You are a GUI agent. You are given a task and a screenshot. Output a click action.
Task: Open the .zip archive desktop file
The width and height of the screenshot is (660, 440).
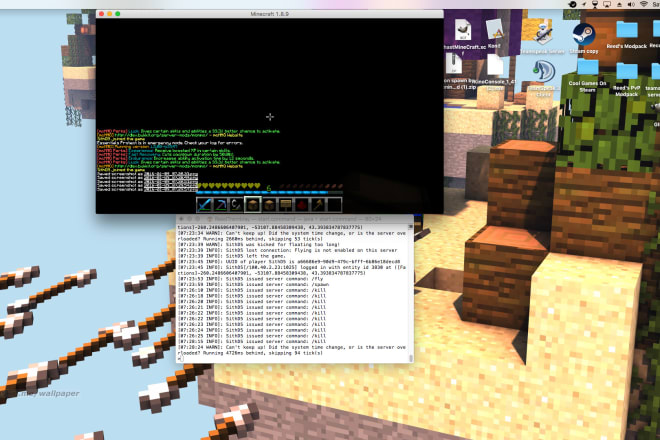(454, 64)
